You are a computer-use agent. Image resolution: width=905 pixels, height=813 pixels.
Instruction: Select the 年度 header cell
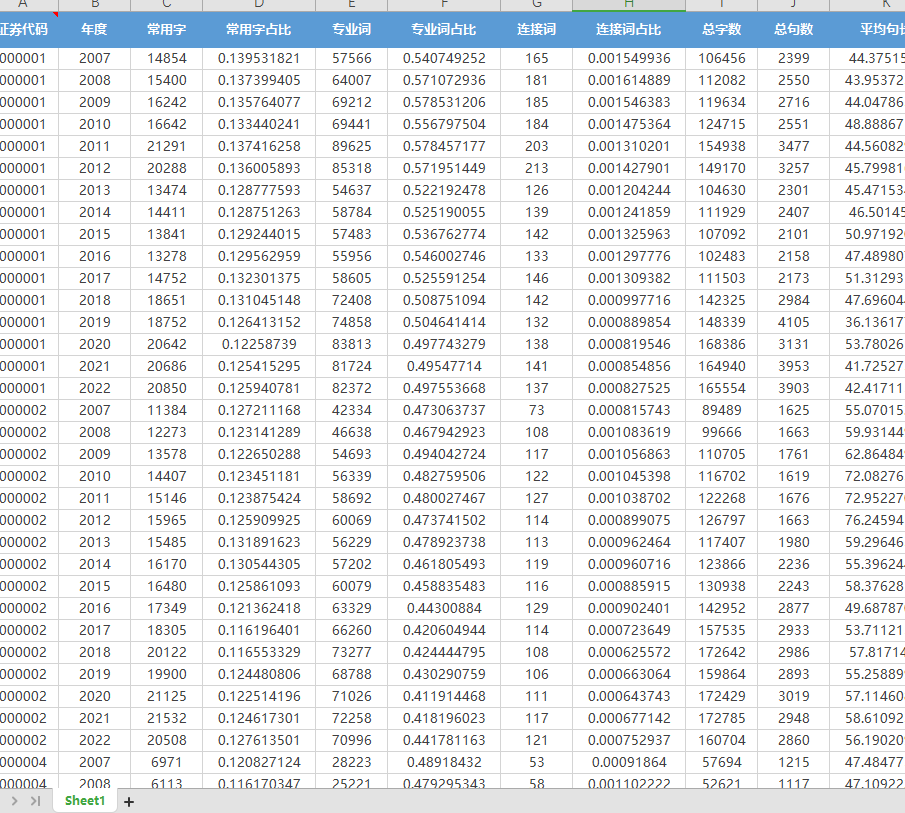(x=94, y=30)
